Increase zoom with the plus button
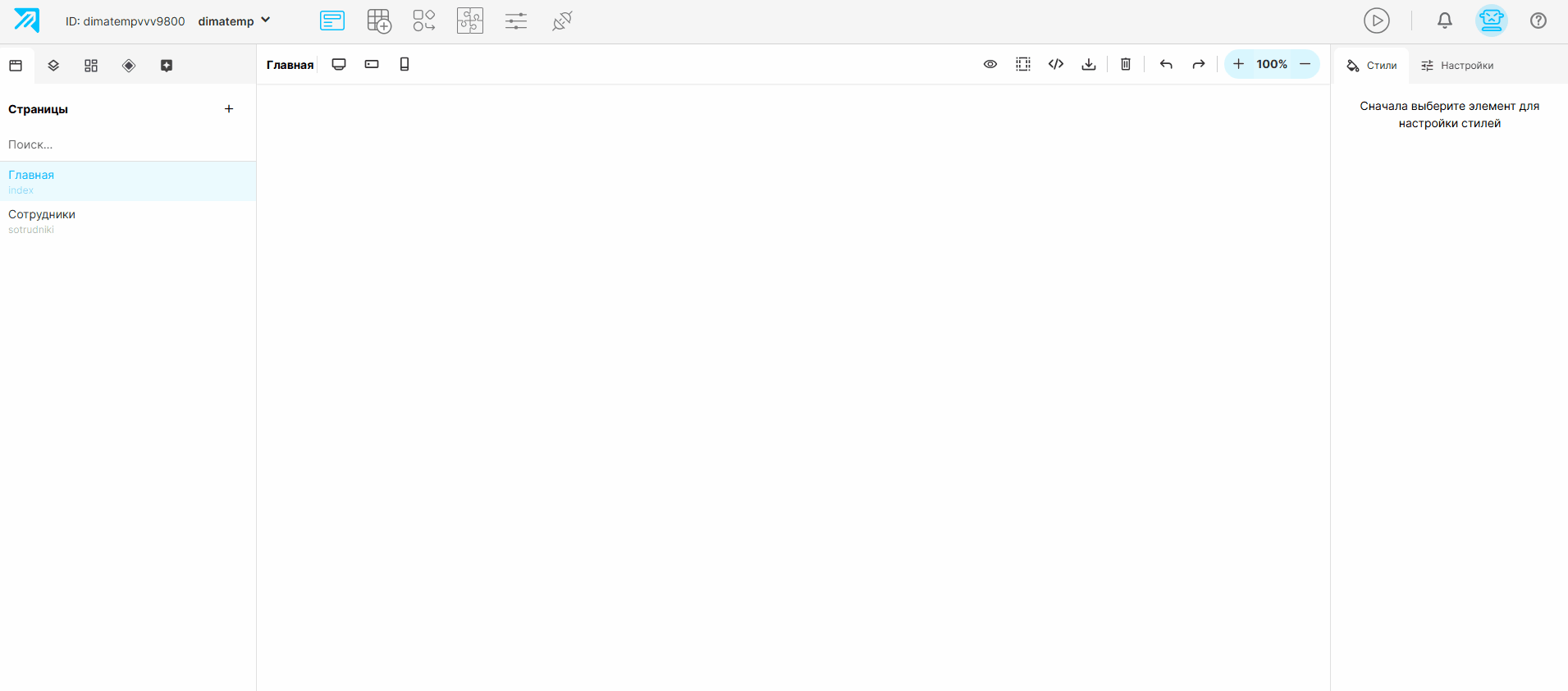The image size is (1568, 691). coord(1238,64)
